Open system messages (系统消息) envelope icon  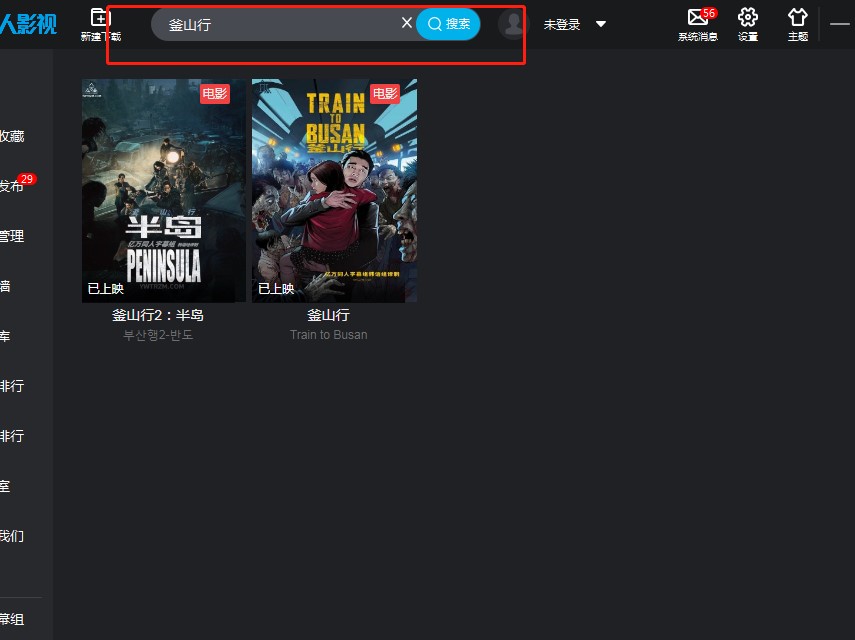[698, 25]
